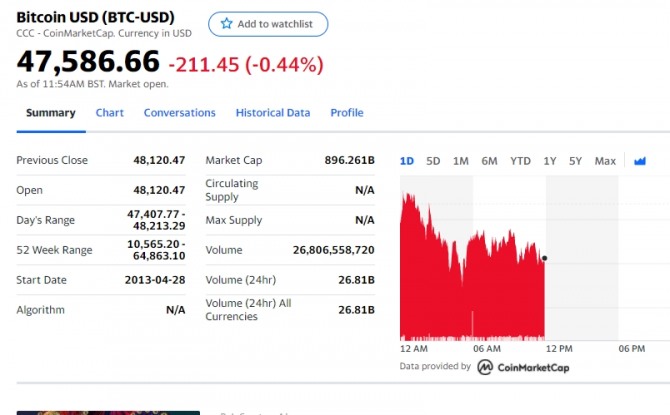
Task: Set chart range to 1M
Action: click(x=461, y=161)
